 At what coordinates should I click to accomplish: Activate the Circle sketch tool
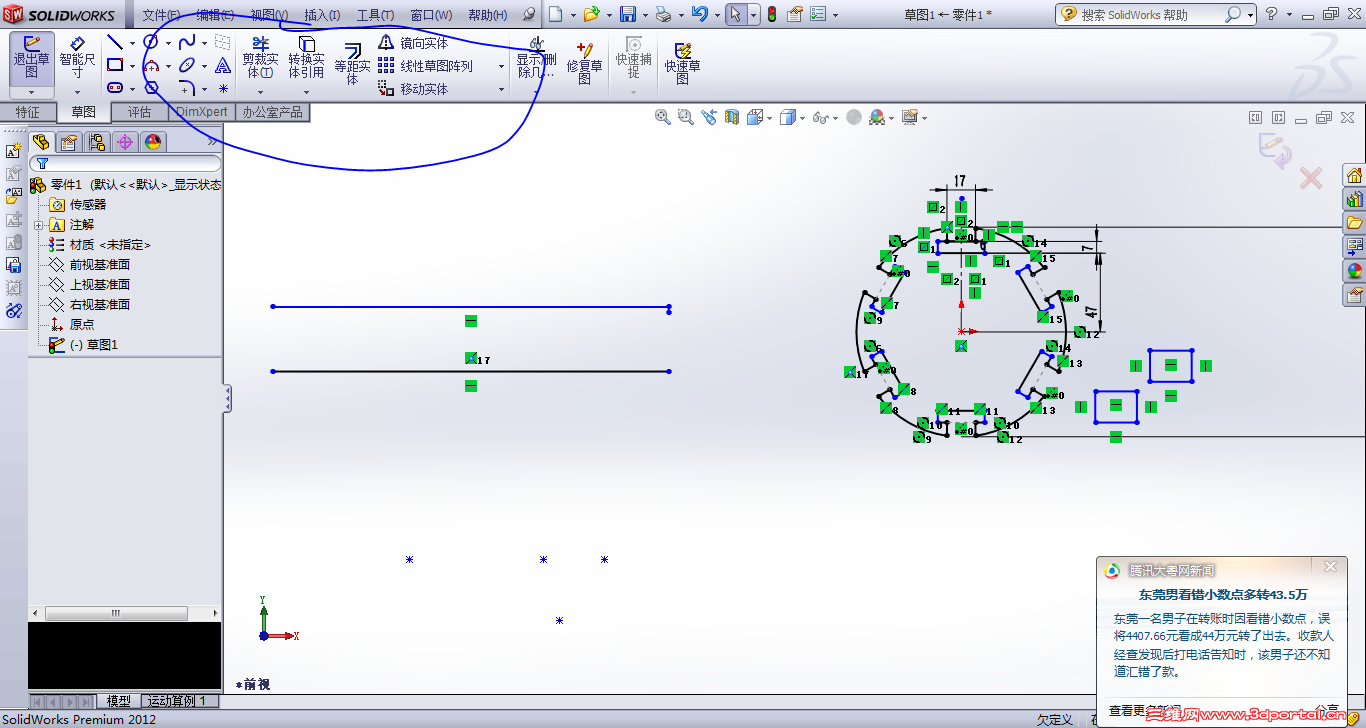tap(151, 42)
